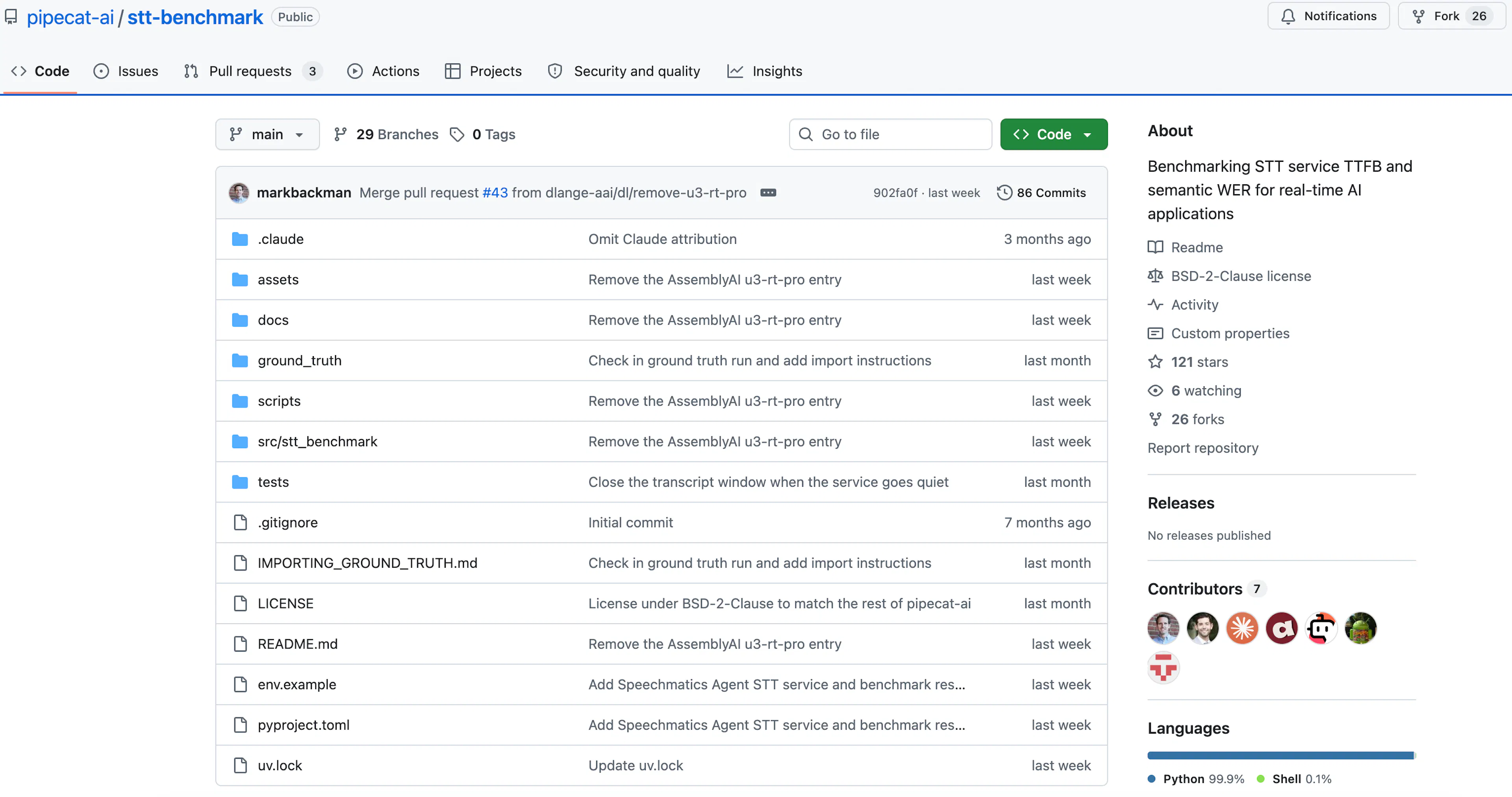The height and width of the screenshot is (797, 1512).
Task: View the 29 Branches list
Action: [385, 134]
